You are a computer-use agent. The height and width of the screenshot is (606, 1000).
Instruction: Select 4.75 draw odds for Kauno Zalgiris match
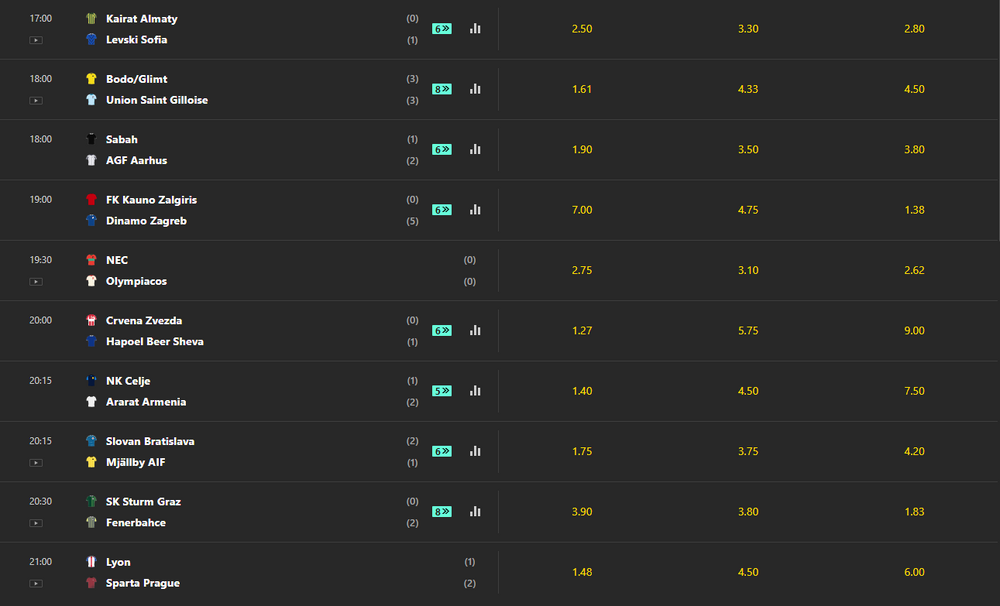click(x=748, y=210)
